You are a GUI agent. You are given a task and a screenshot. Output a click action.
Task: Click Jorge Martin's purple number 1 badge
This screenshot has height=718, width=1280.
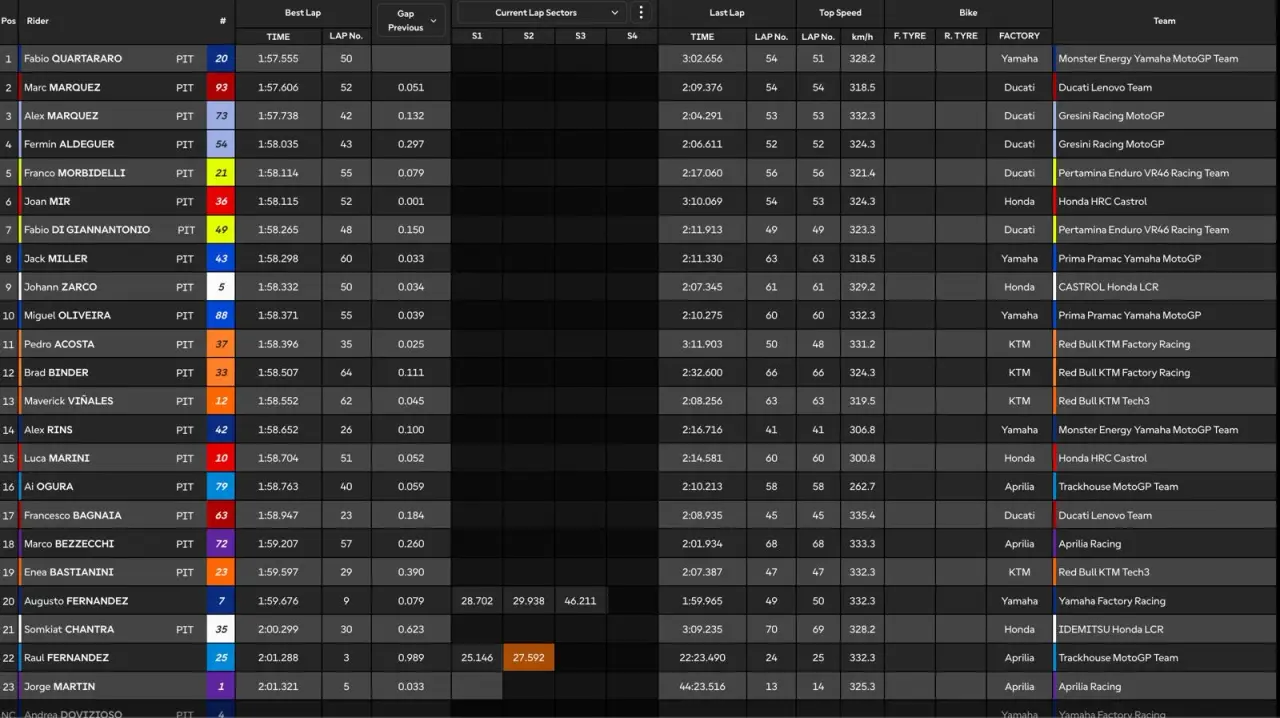coord(221,687)
